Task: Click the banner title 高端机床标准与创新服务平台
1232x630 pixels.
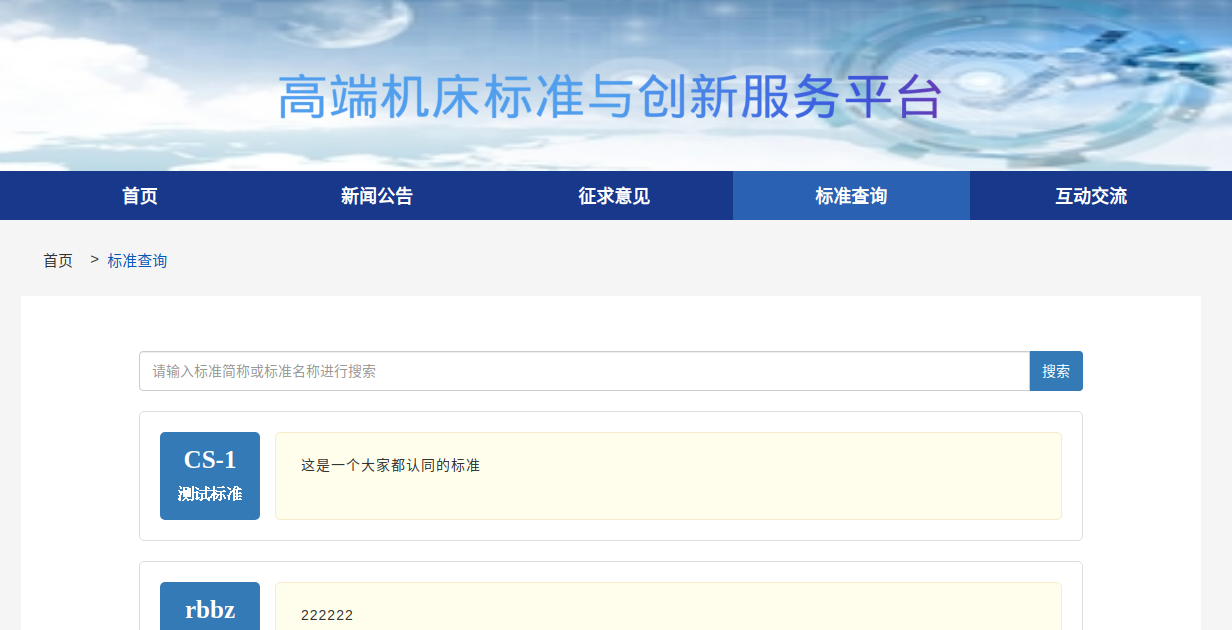Action: [x=610, y=98]
